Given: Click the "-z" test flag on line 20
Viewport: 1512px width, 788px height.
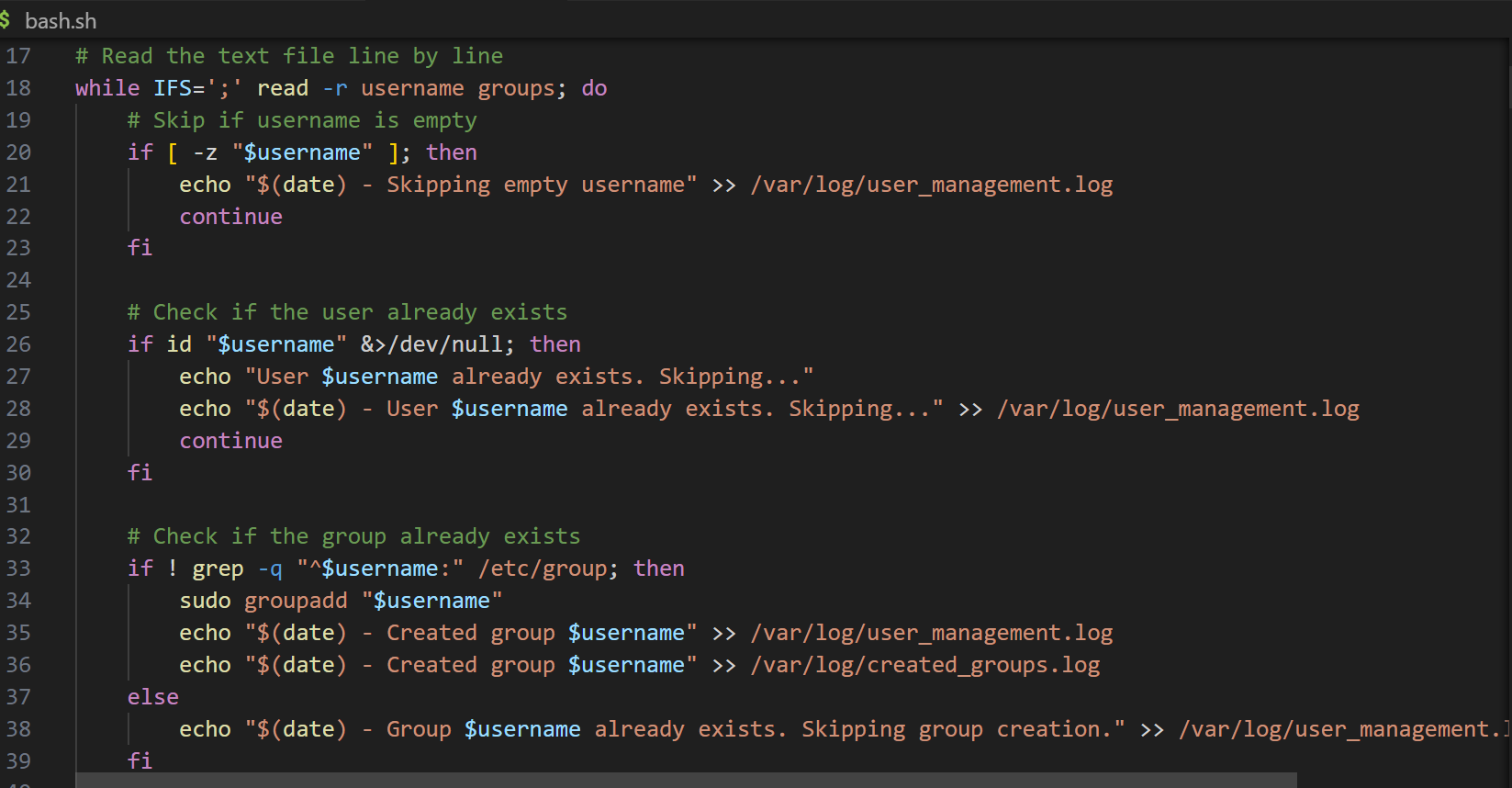Looking at the screenshot, I should (205, 152).
